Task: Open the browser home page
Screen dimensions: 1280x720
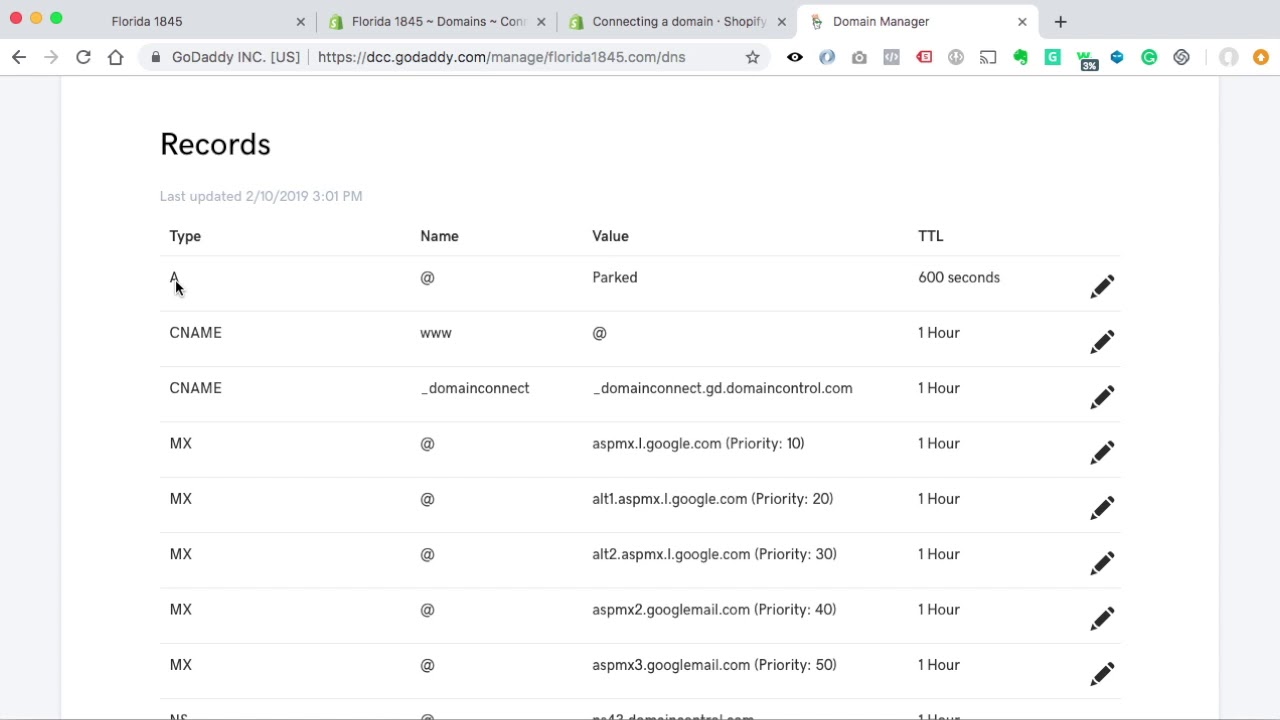Action: tap(116, 57)
